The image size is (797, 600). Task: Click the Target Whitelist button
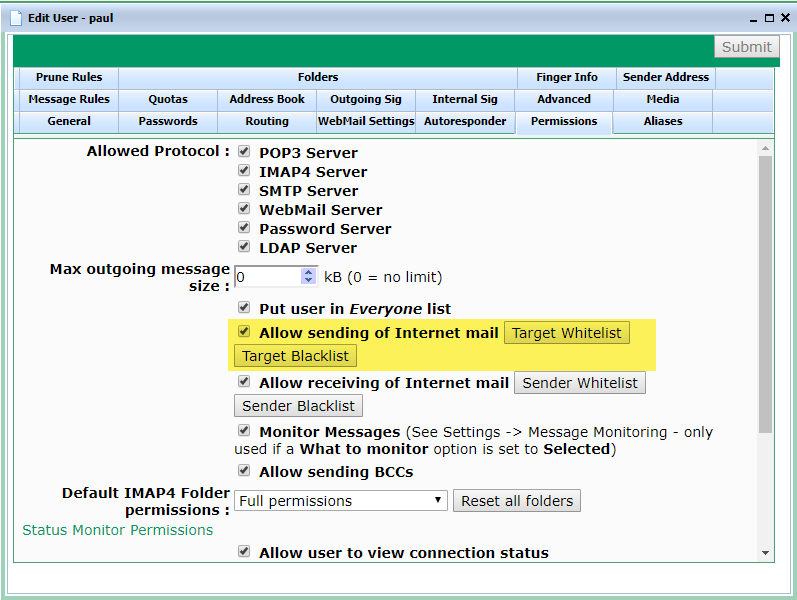tap(567, 333)
